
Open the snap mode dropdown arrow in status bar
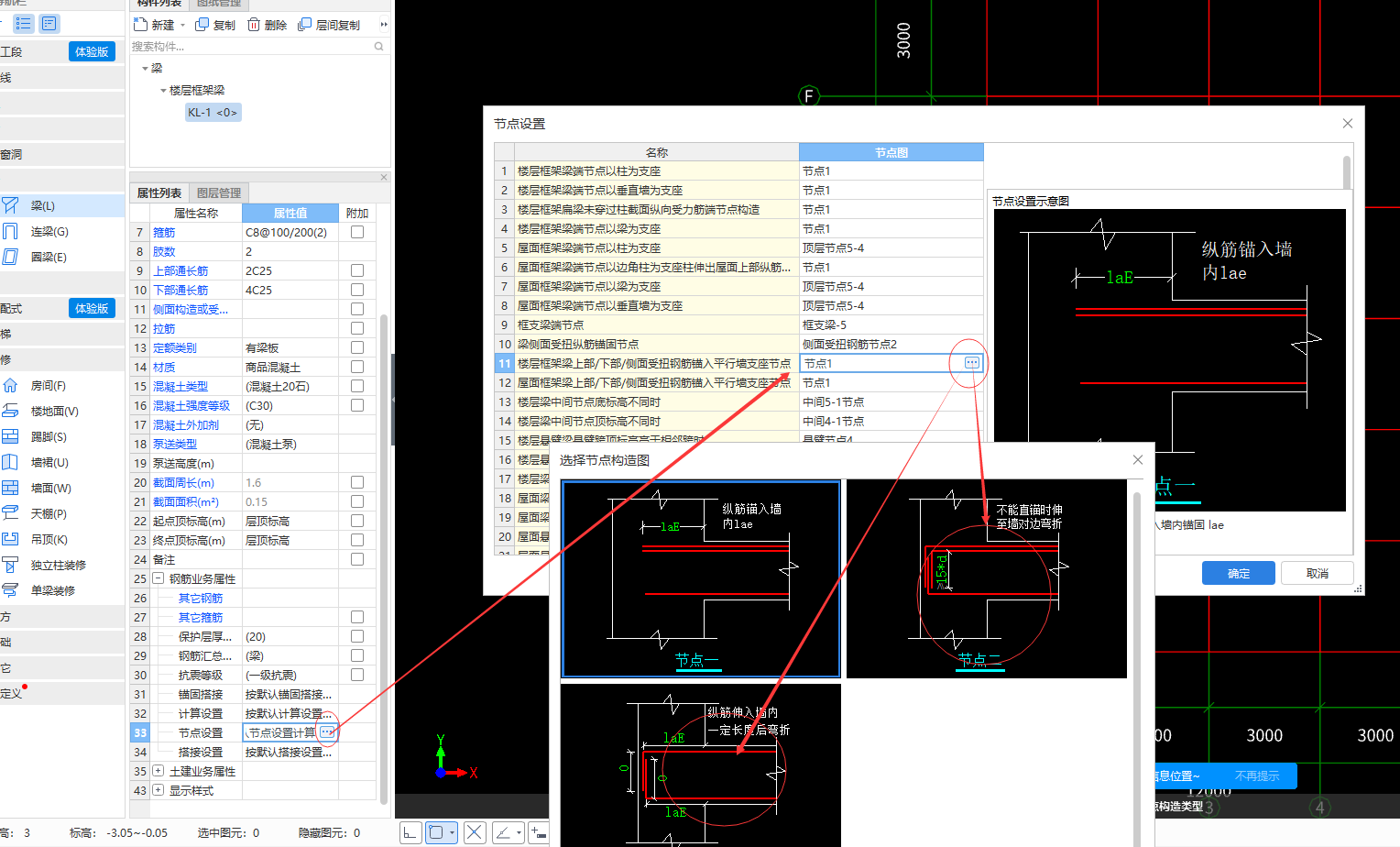(x=453, y=832)
